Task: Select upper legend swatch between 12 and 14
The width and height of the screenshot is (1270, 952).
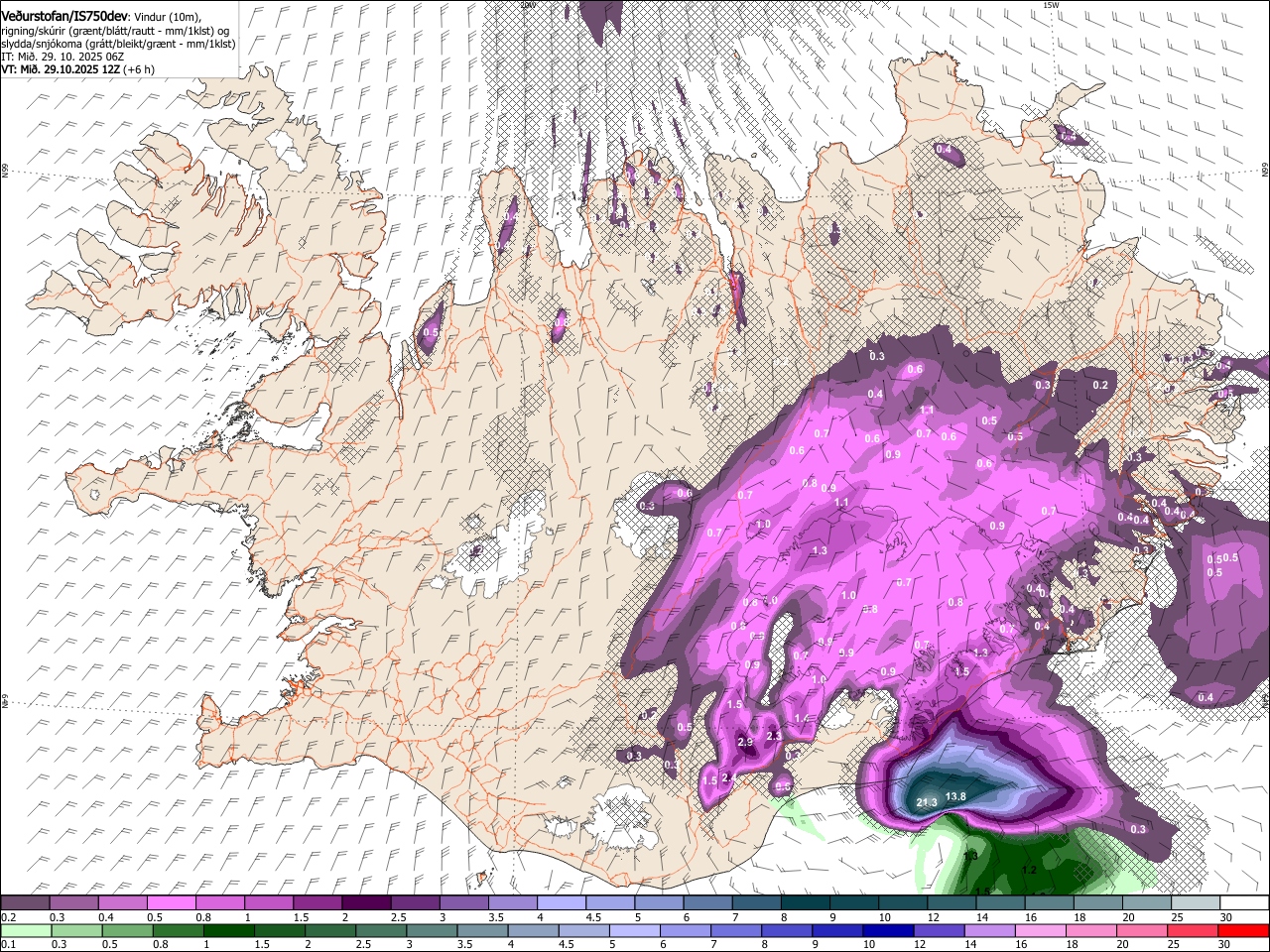Action: coord(952,902)
